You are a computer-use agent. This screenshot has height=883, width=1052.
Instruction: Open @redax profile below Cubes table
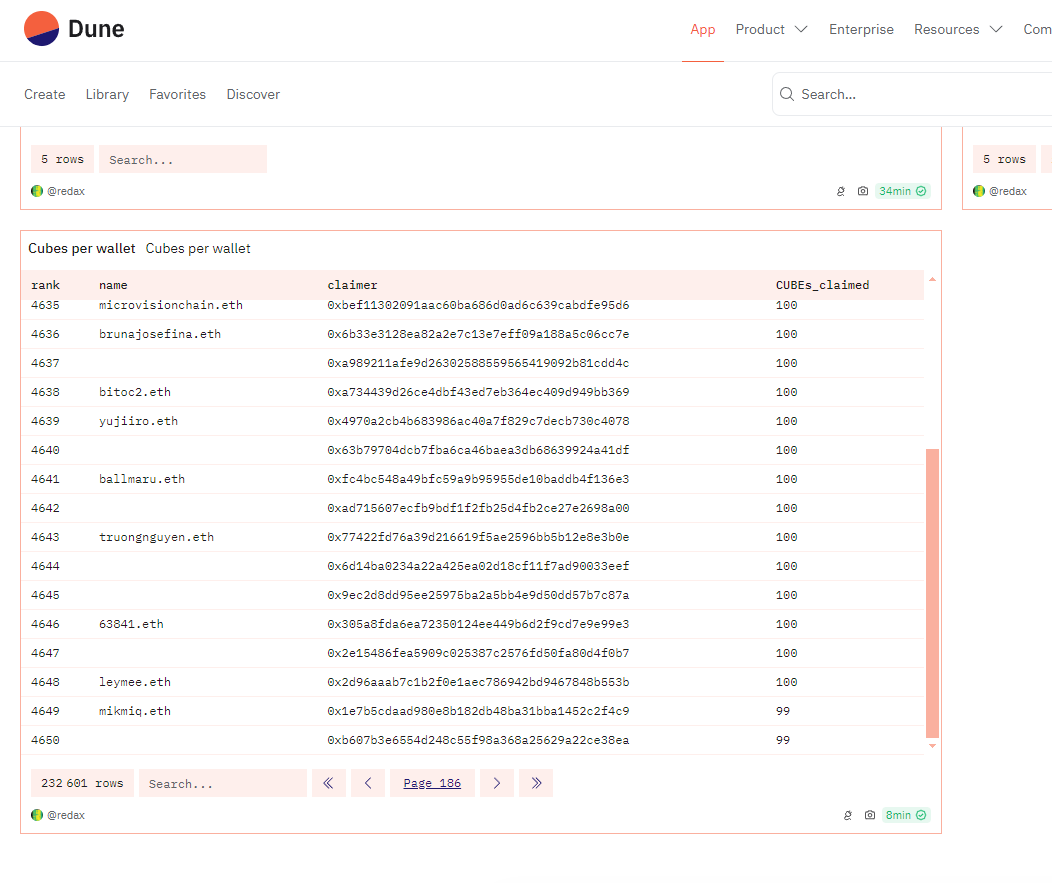tap(66, 815)
